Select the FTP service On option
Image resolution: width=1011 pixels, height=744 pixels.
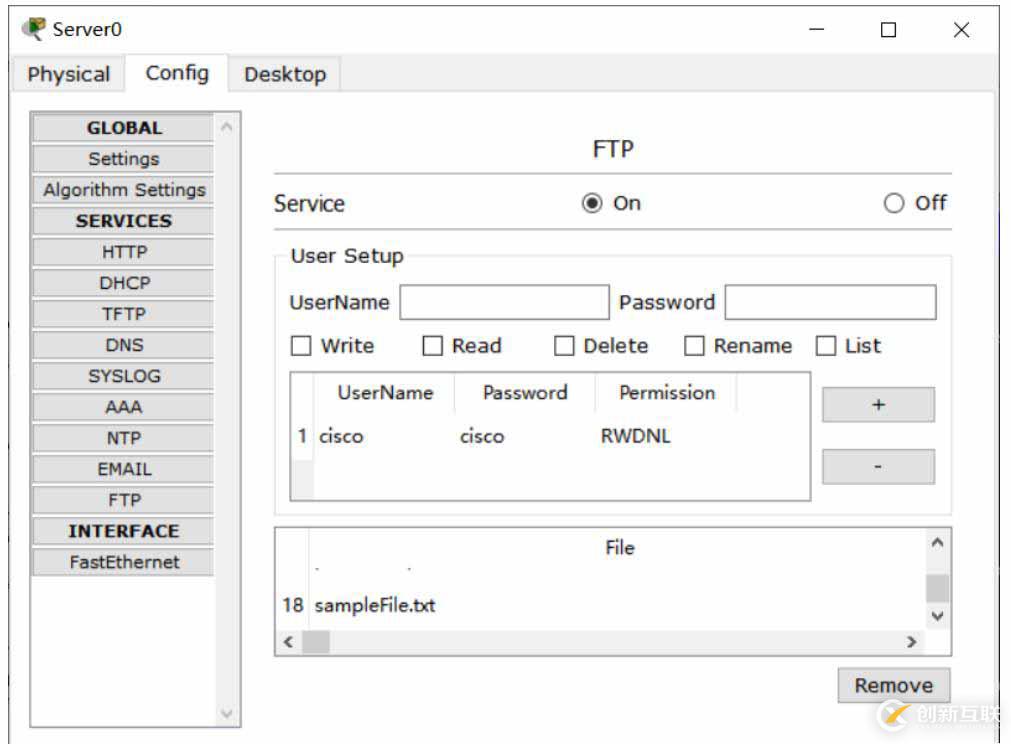click(x=593, y=203)
